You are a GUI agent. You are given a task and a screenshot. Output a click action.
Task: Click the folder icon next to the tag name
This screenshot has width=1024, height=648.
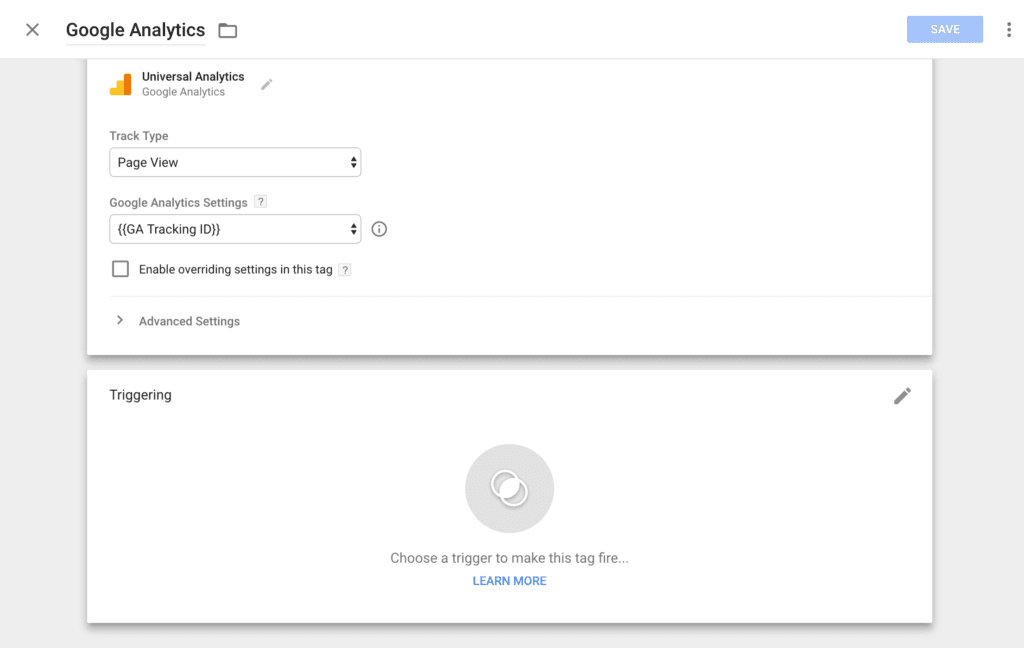pos(227,30)
